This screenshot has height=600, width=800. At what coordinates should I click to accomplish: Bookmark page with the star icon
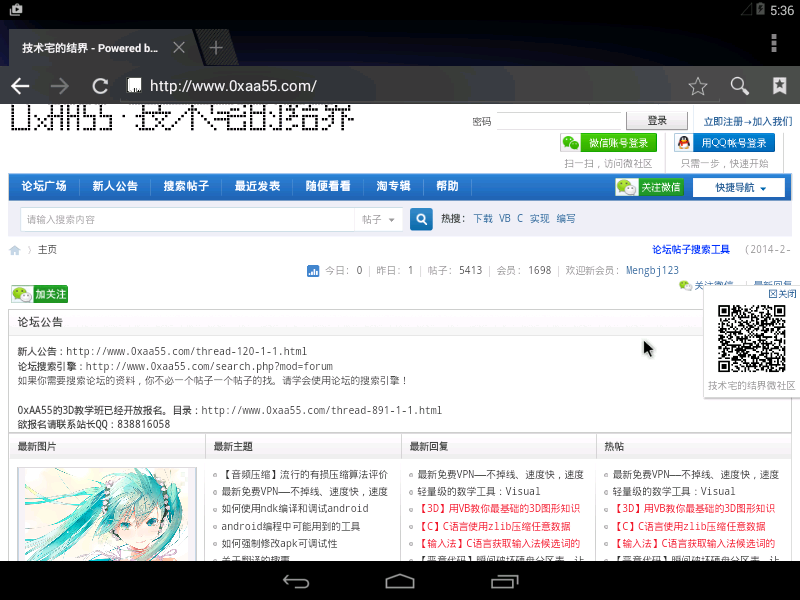pos(698,86)
